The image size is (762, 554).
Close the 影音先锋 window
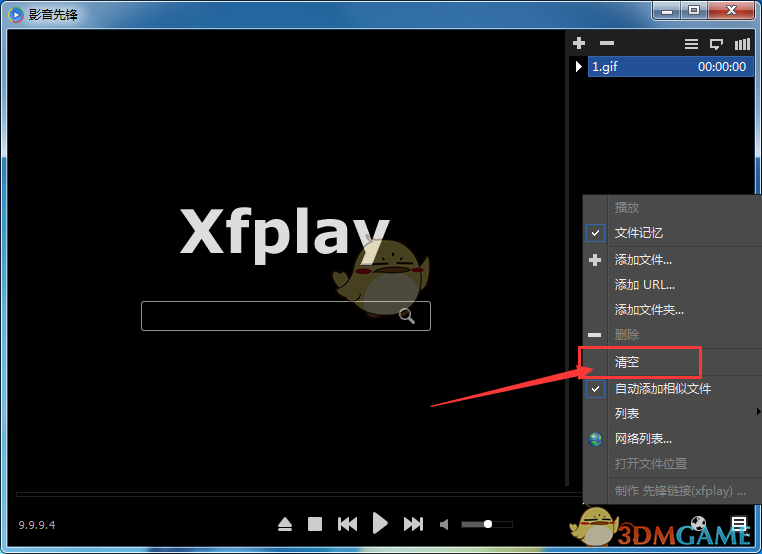pos(731,10)
